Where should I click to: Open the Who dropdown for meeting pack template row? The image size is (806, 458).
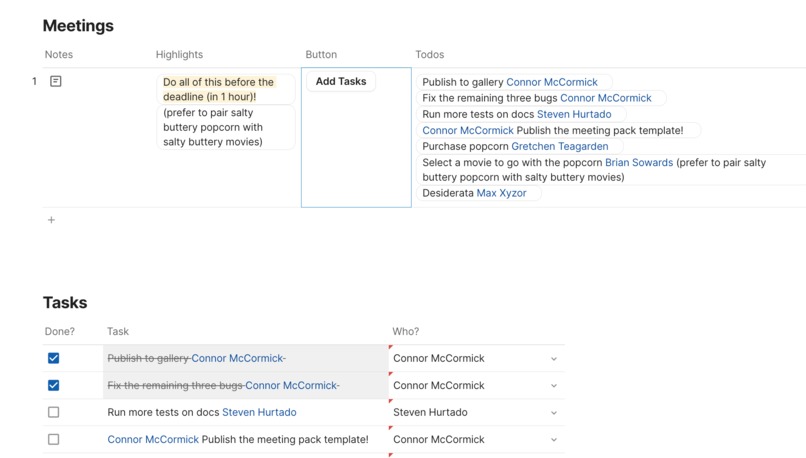click(554, 439)
